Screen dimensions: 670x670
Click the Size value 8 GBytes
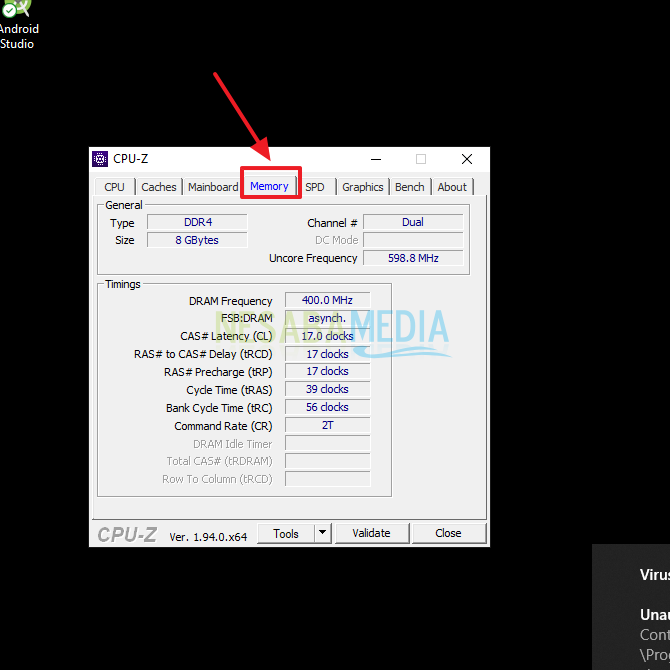pyautogui.click(x=197, y=240)
